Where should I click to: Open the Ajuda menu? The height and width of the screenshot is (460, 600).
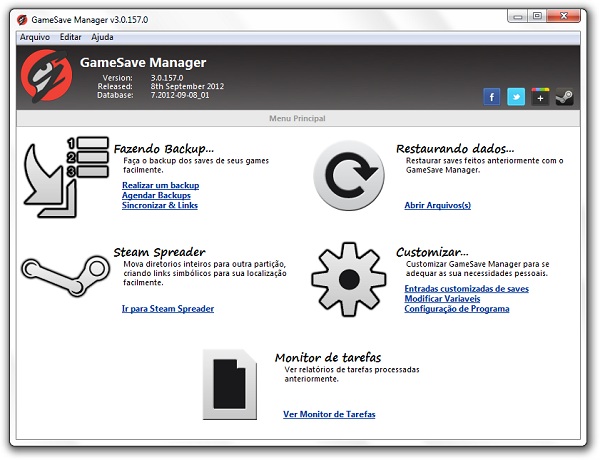click(102, 37)
